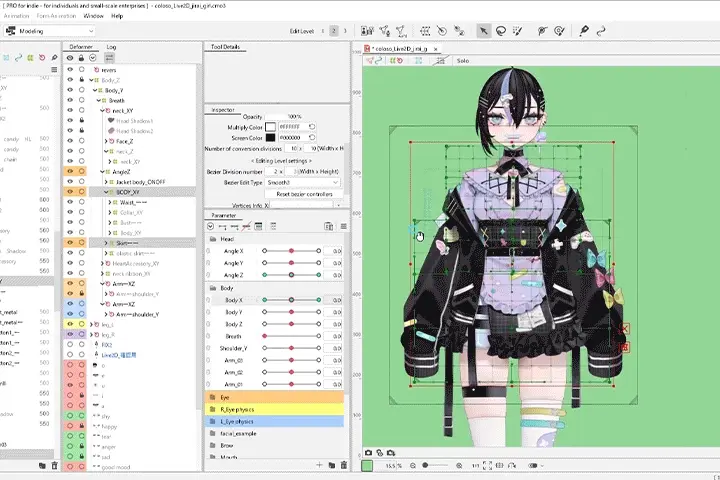Click the Parameter panel hamburger menu icon
Image resolution: width=720 pixels, height=480 pixels.
click(343, 226)
